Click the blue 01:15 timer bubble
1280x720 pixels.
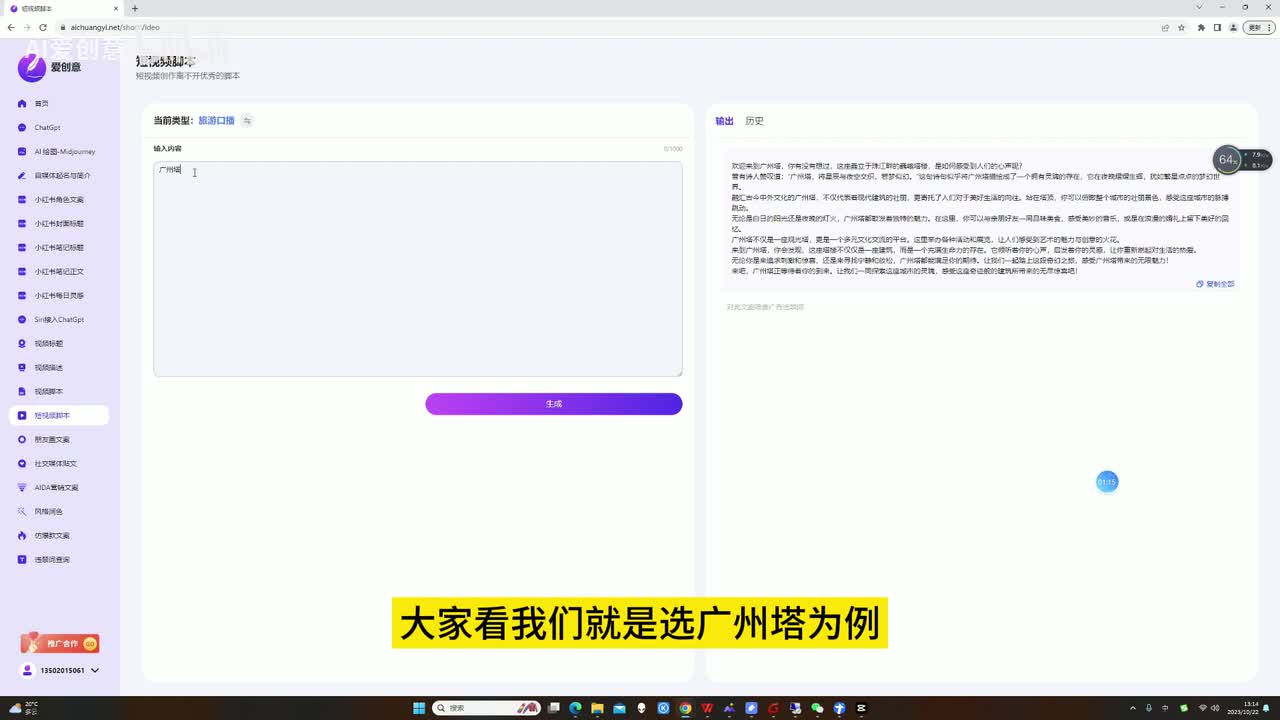1107,482
